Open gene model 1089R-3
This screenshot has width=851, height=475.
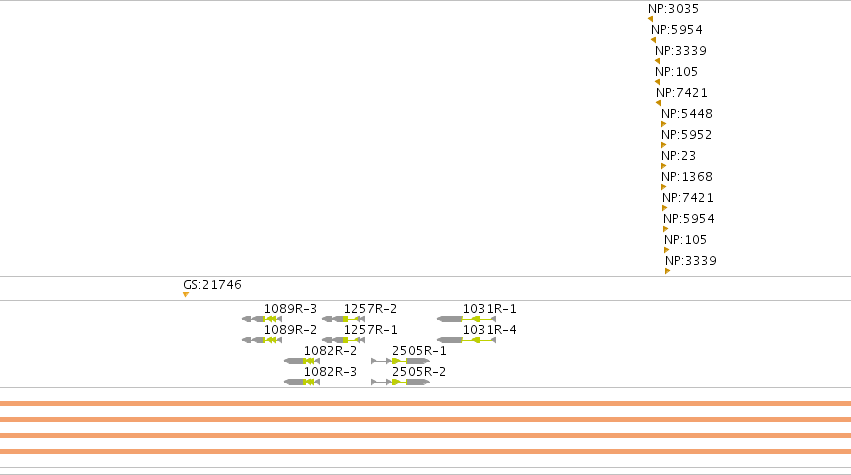point(262,319)
